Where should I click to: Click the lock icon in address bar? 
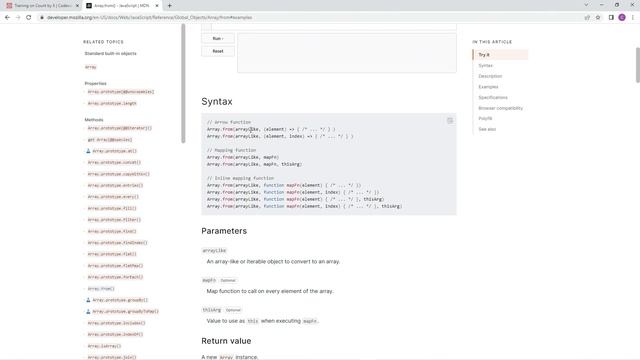(42, 18)
